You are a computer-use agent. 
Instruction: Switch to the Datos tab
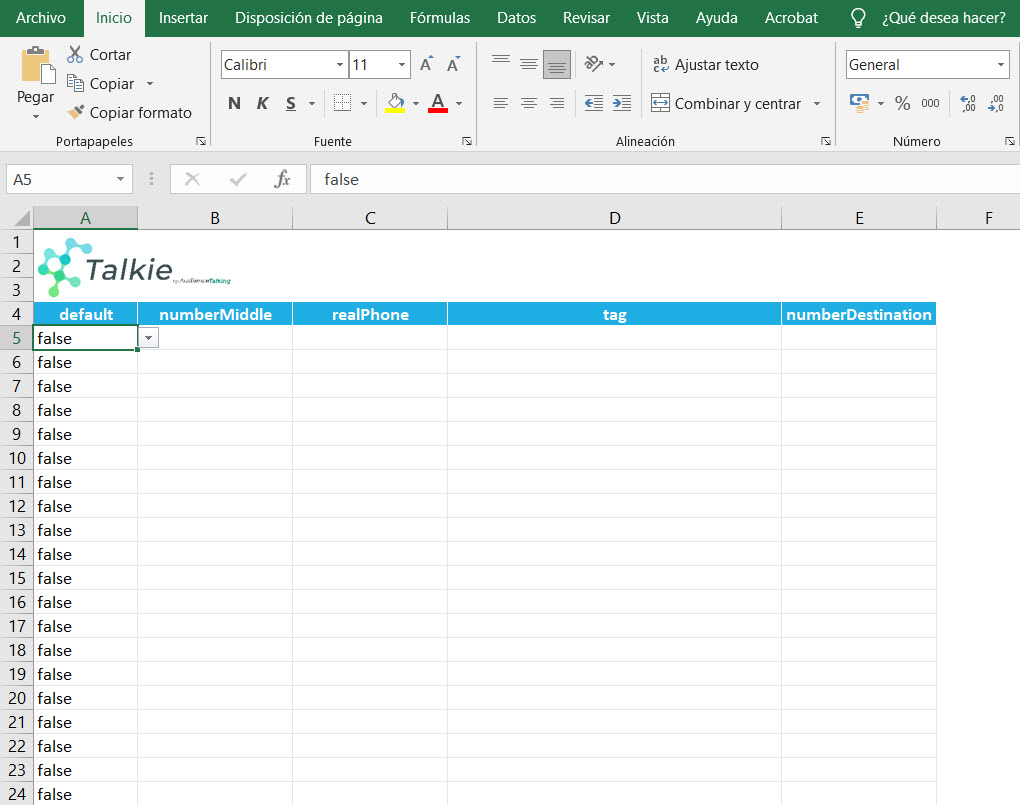click(517, 18)
